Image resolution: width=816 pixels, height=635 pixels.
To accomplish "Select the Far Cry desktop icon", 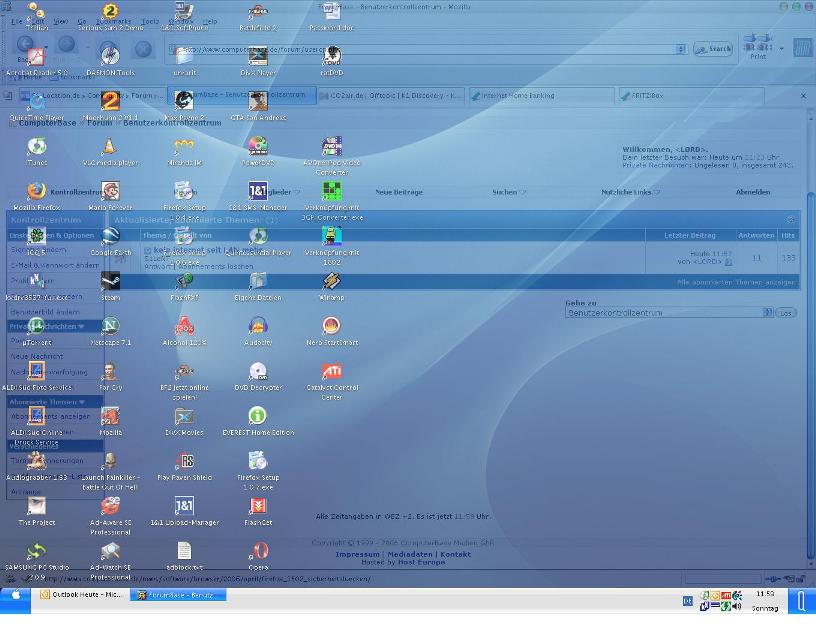I will [110, 376].
